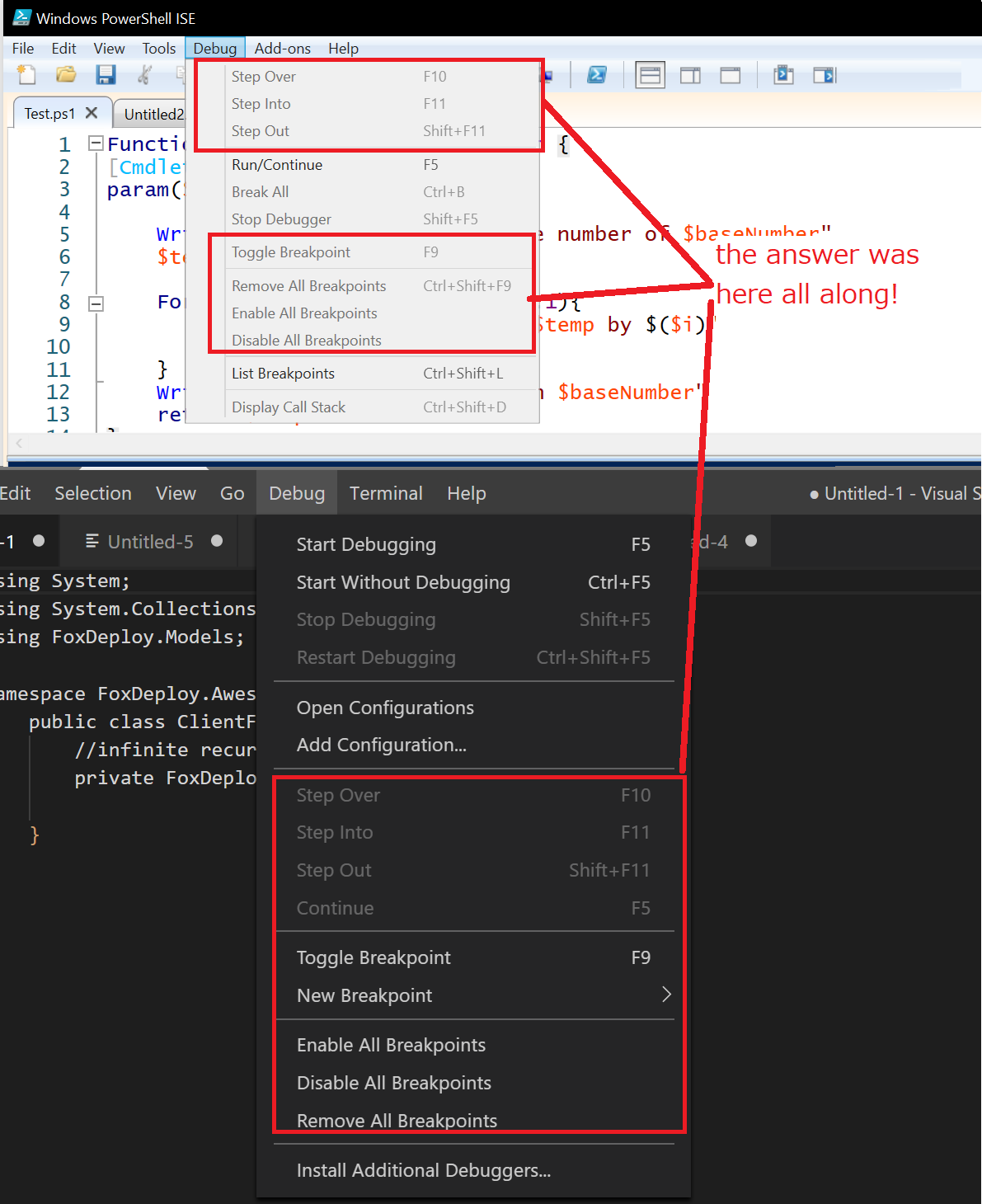The width and height of the screenshot is (982, 1204).
Task: Click the New script icon in PowerShell ISE
Action: pyautogui.click(x=26, y=75)
